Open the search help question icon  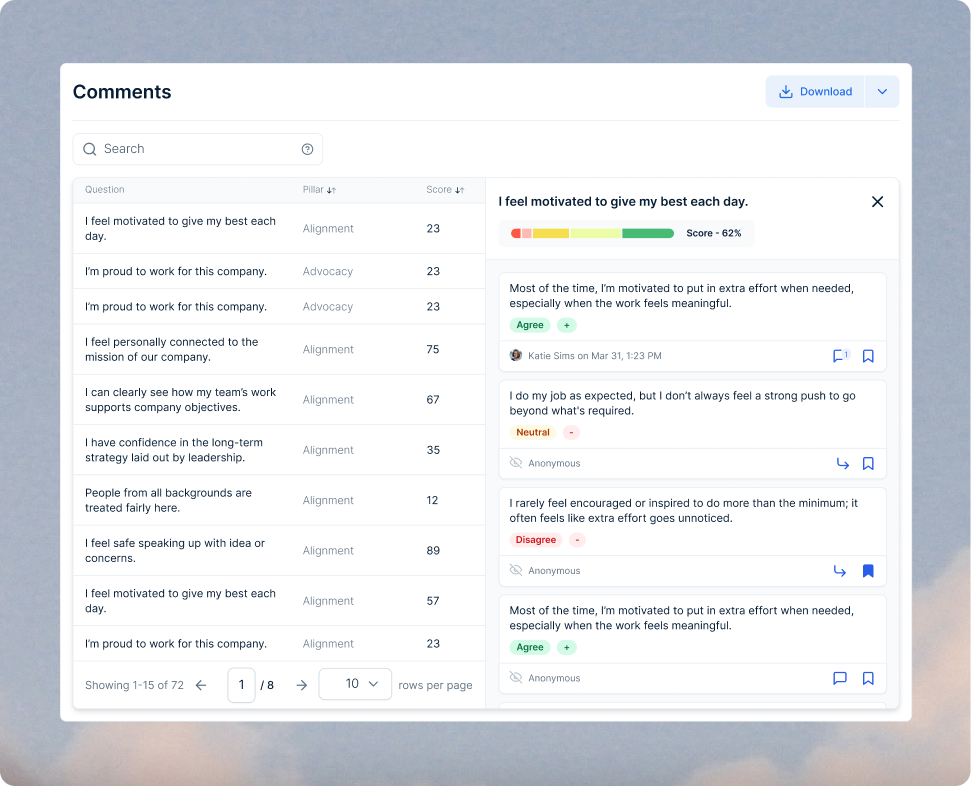307,149
